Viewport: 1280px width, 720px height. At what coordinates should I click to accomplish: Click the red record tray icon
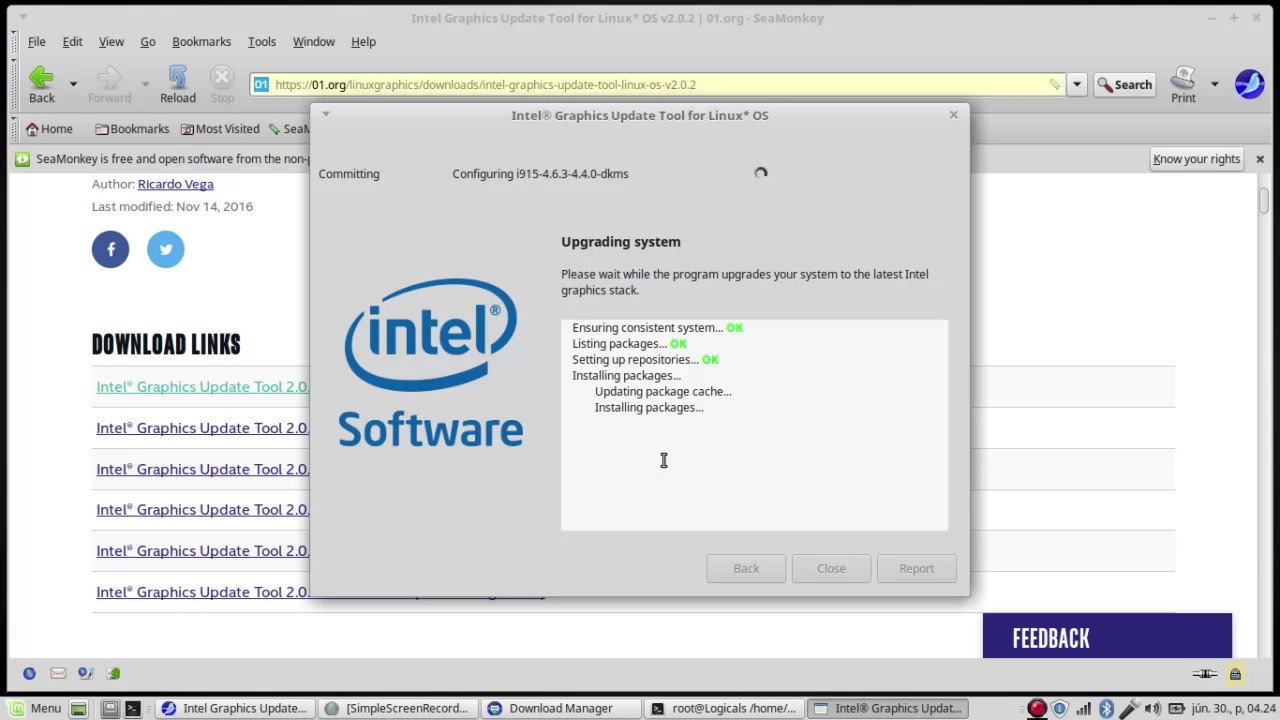pyautogui.click(x=1037, y=708)
